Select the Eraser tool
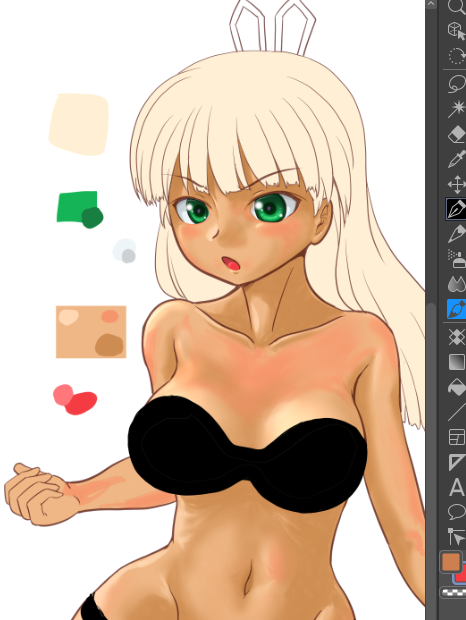 (x=457, y=134)
